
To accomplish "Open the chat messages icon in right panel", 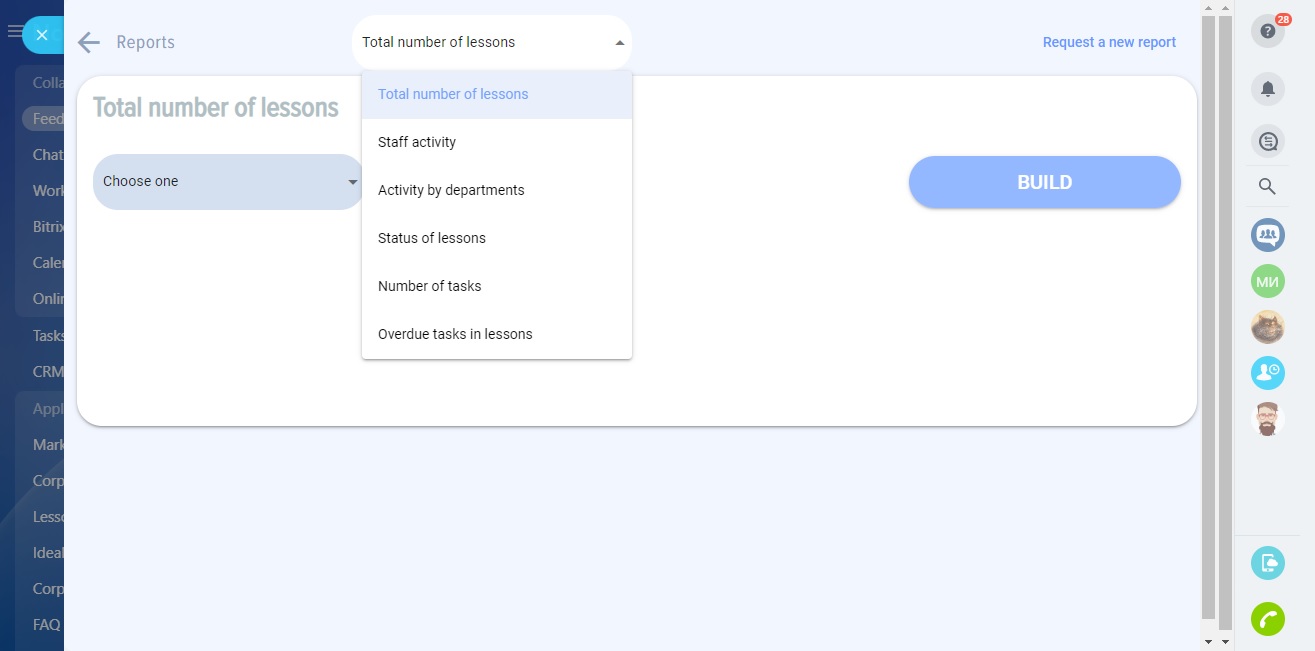I will [x=1267, y=142].
